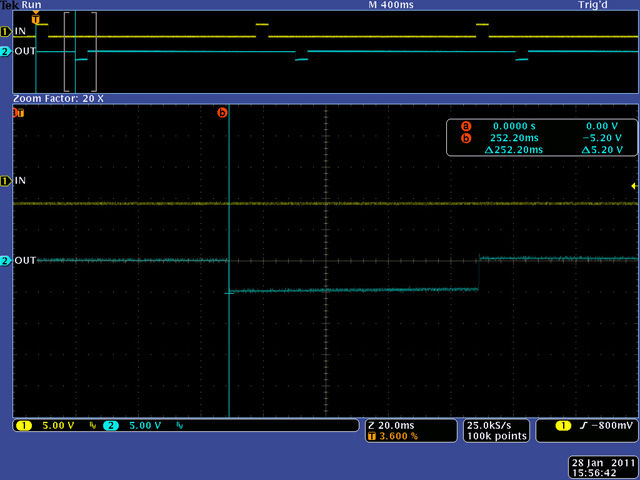Click the cursor a icon in readout box
This screenshot has height=480, width=640.
coord(465,126)
